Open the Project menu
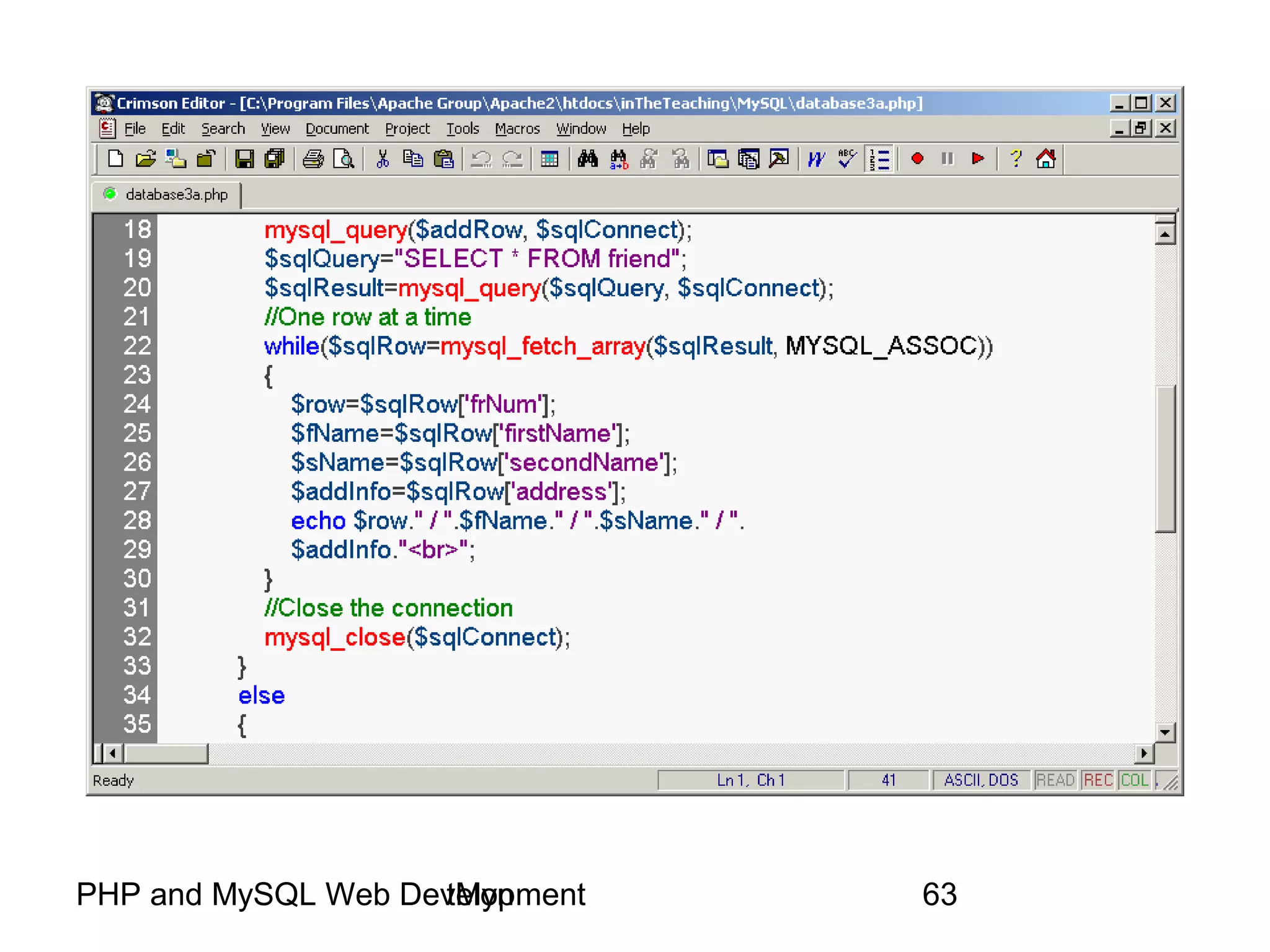1270x952 pixels. pyautogui.click(x=407, y=128)
